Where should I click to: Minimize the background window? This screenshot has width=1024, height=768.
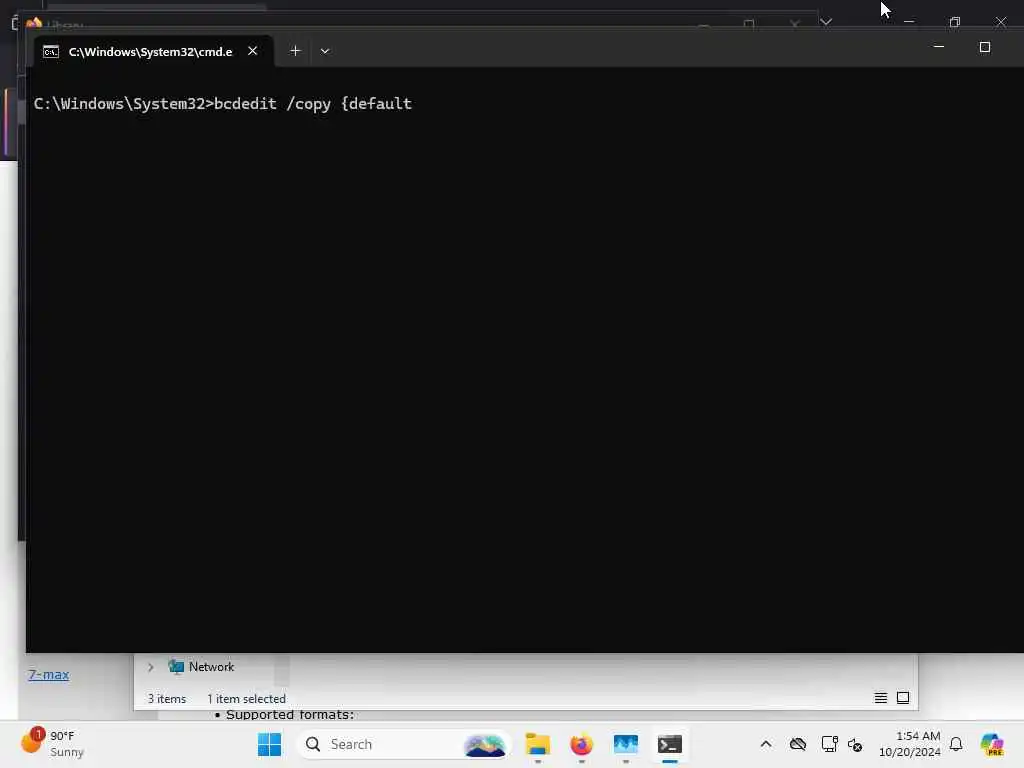pyautogui.click(x=908, y=22)
